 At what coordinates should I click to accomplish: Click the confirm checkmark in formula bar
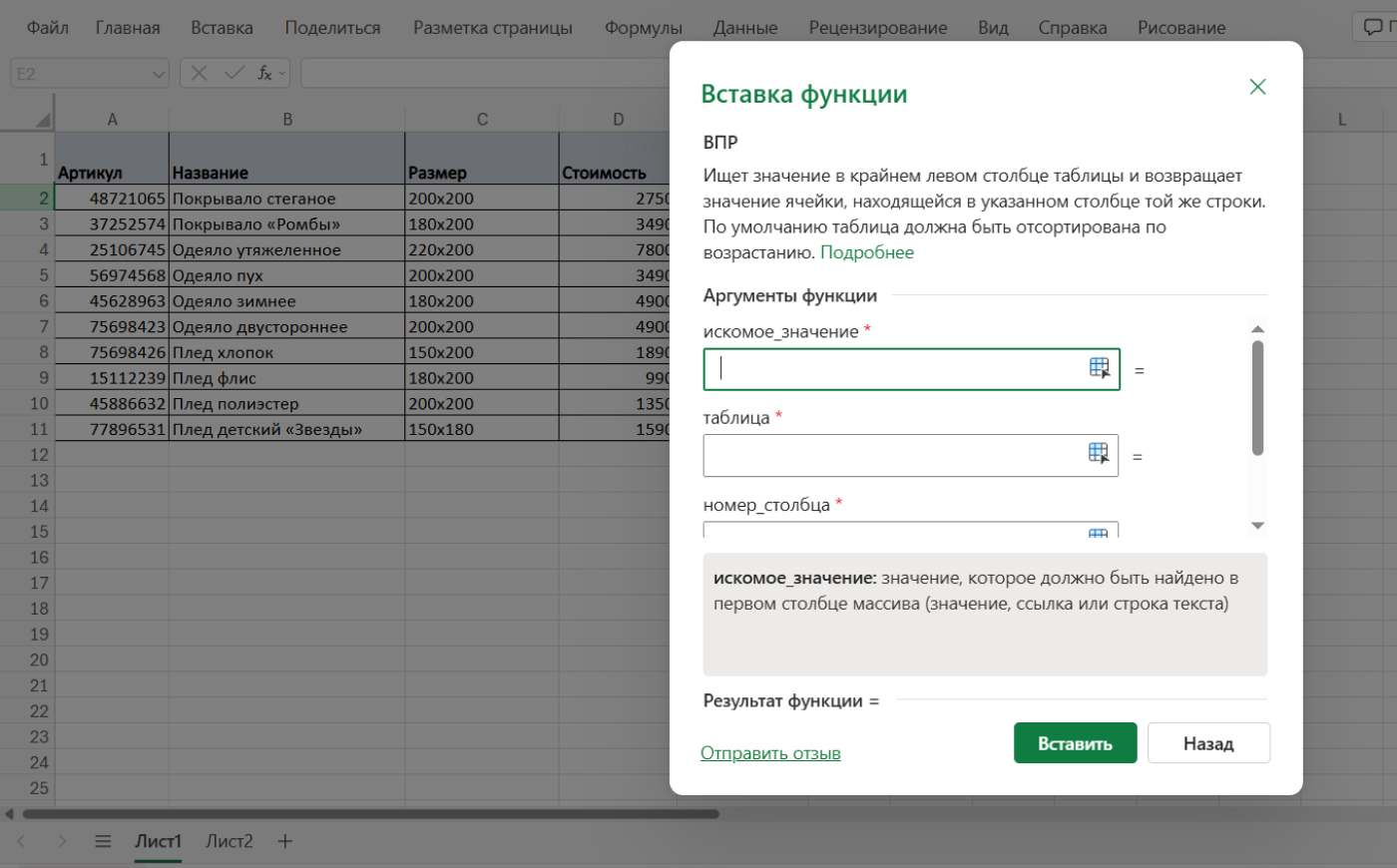(x=233, y=73)
